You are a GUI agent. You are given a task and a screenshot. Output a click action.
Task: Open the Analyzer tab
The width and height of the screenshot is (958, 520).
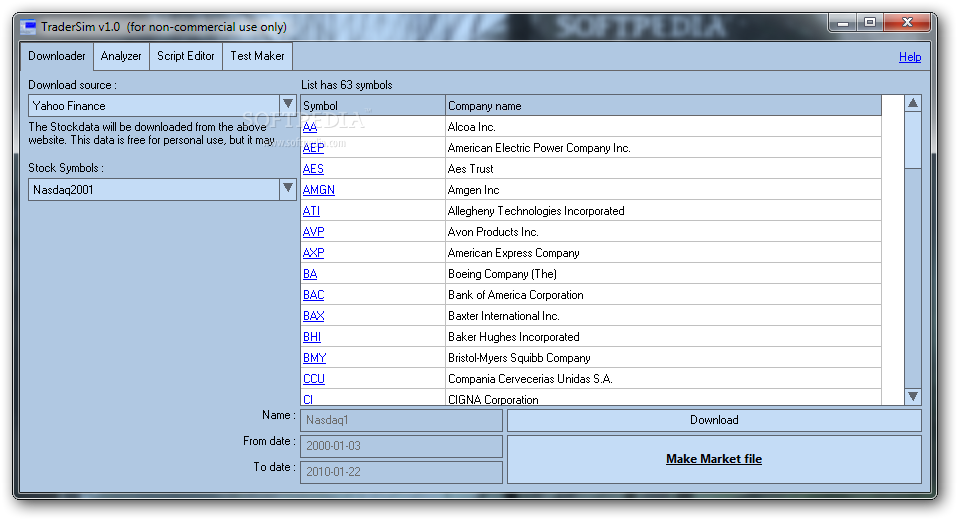tap(121, 56)
